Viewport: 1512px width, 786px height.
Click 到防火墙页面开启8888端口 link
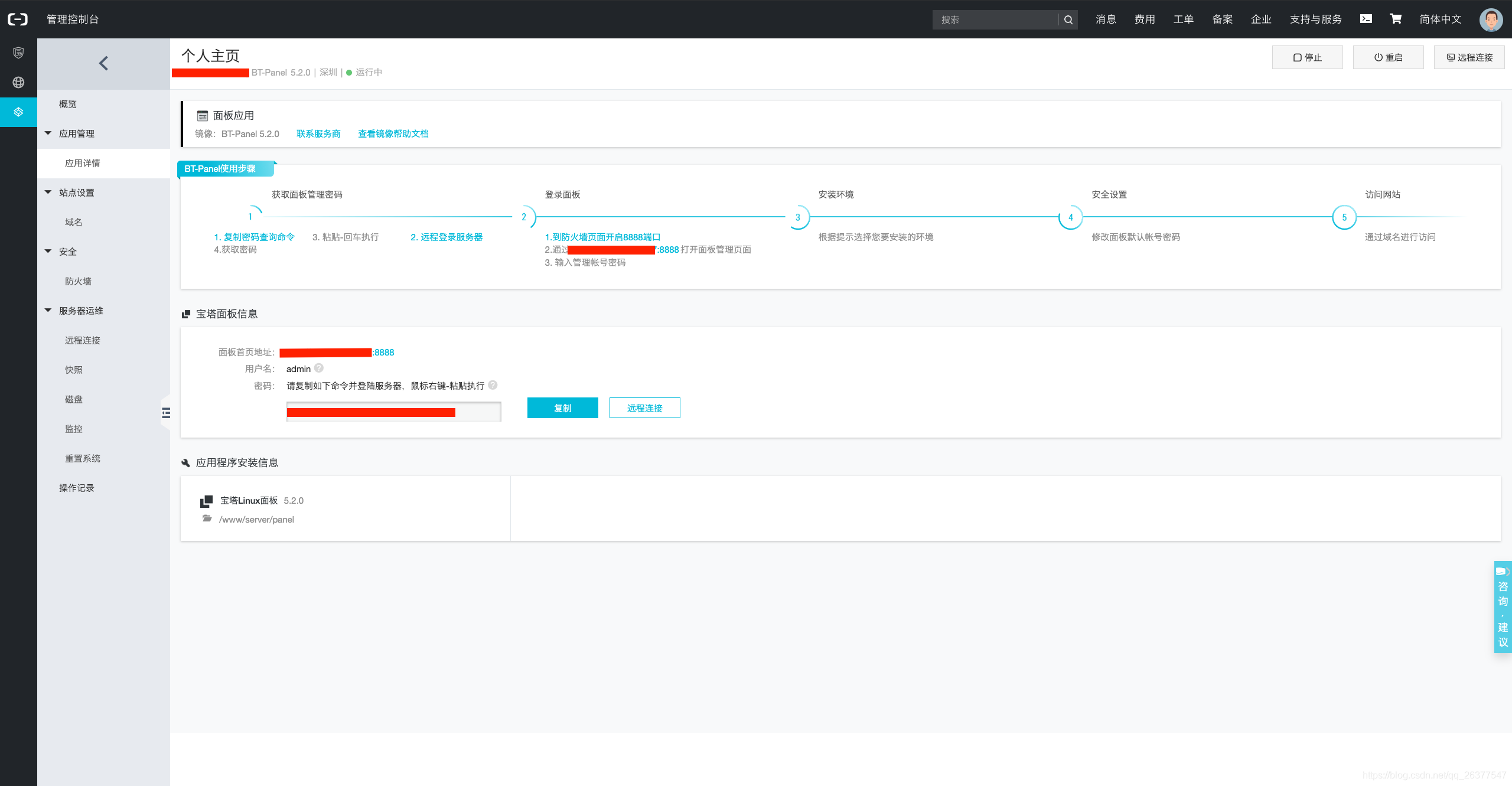602,237
